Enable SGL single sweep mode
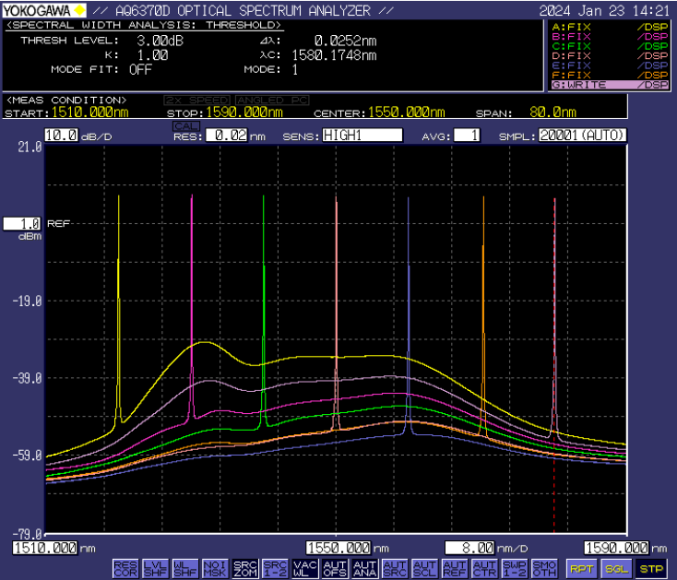The width and height of the screenshot is (677, 580). tap(614, 568)
